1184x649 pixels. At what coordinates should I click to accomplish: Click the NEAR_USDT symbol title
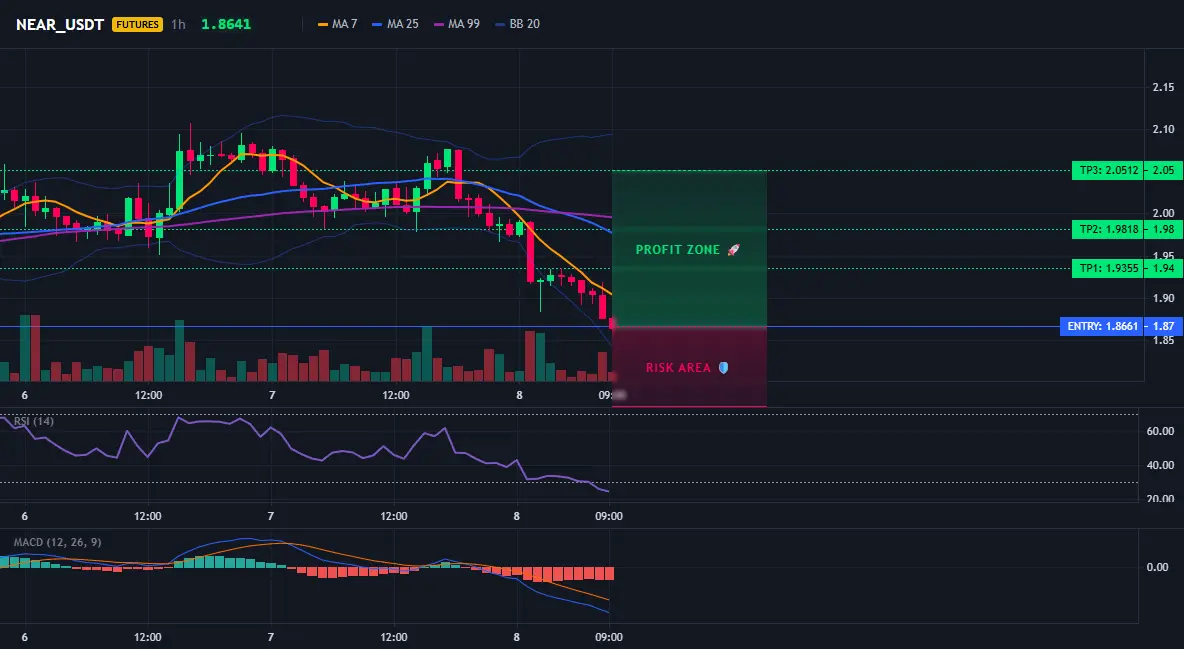click(x=60, y=24)
